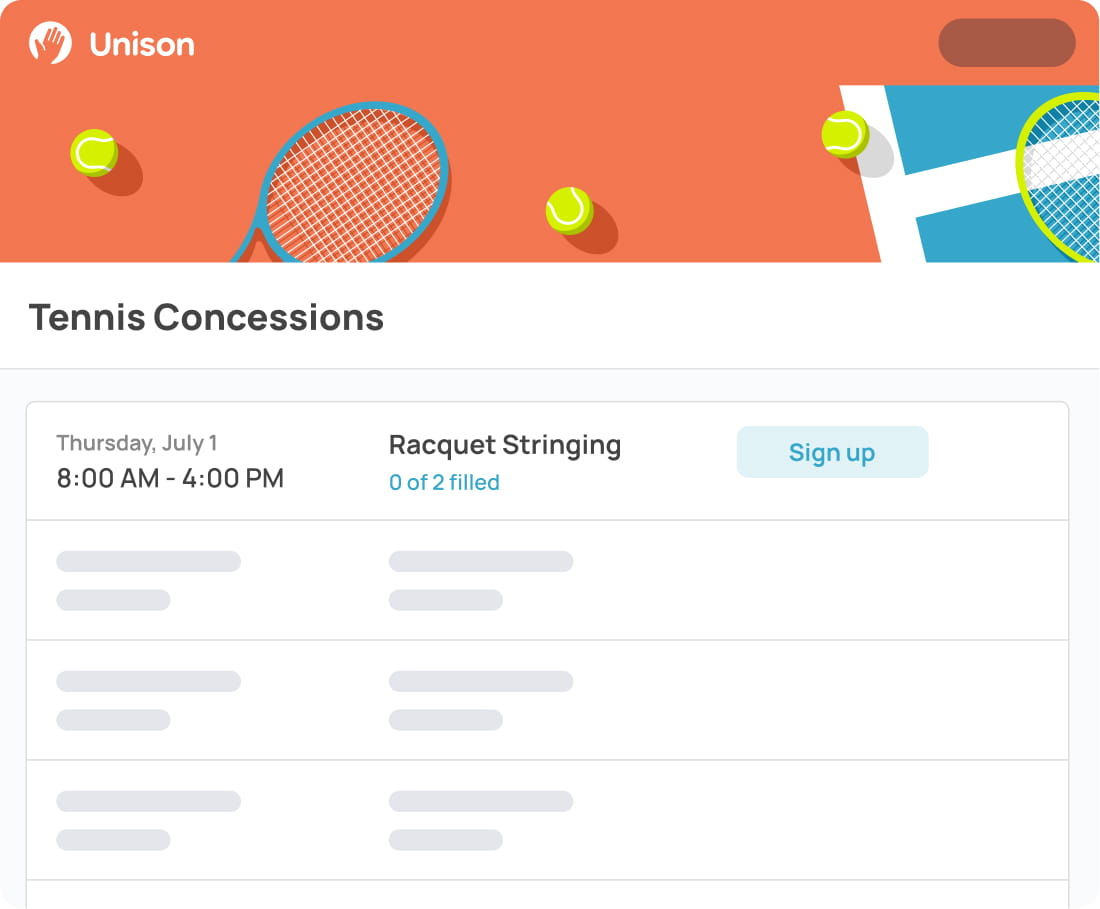Click the Tennis Concessions heading
Screen dimensions: 1100x909
coord(206,317)
